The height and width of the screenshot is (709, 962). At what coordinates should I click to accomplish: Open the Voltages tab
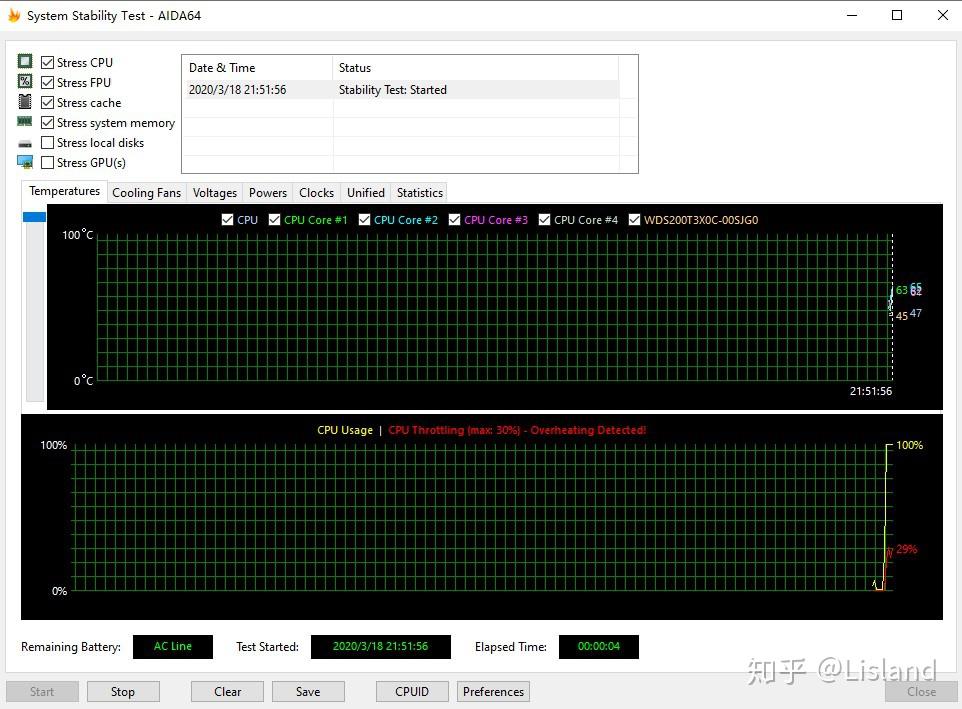[214, 192]
